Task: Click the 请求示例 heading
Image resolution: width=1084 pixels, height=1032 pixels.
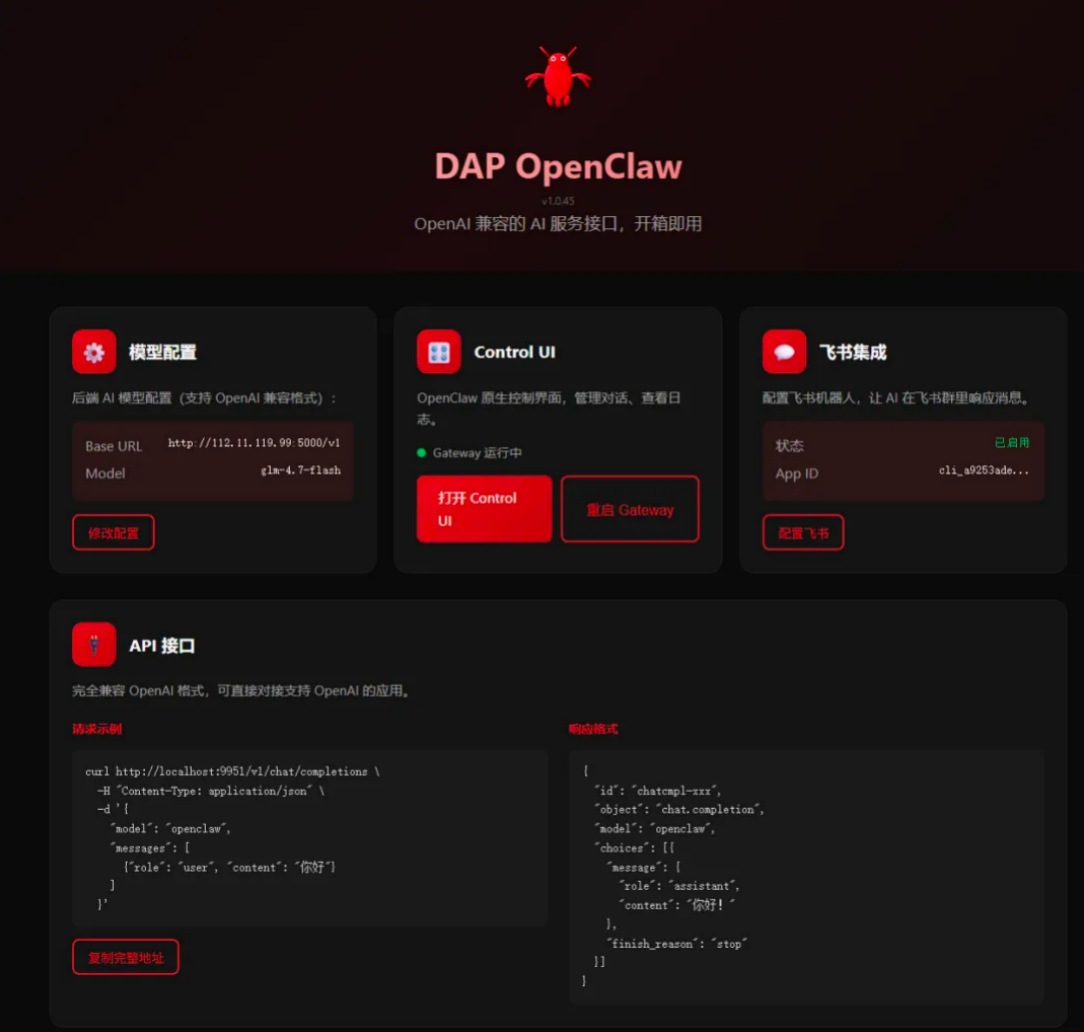Action: point(97,729)
